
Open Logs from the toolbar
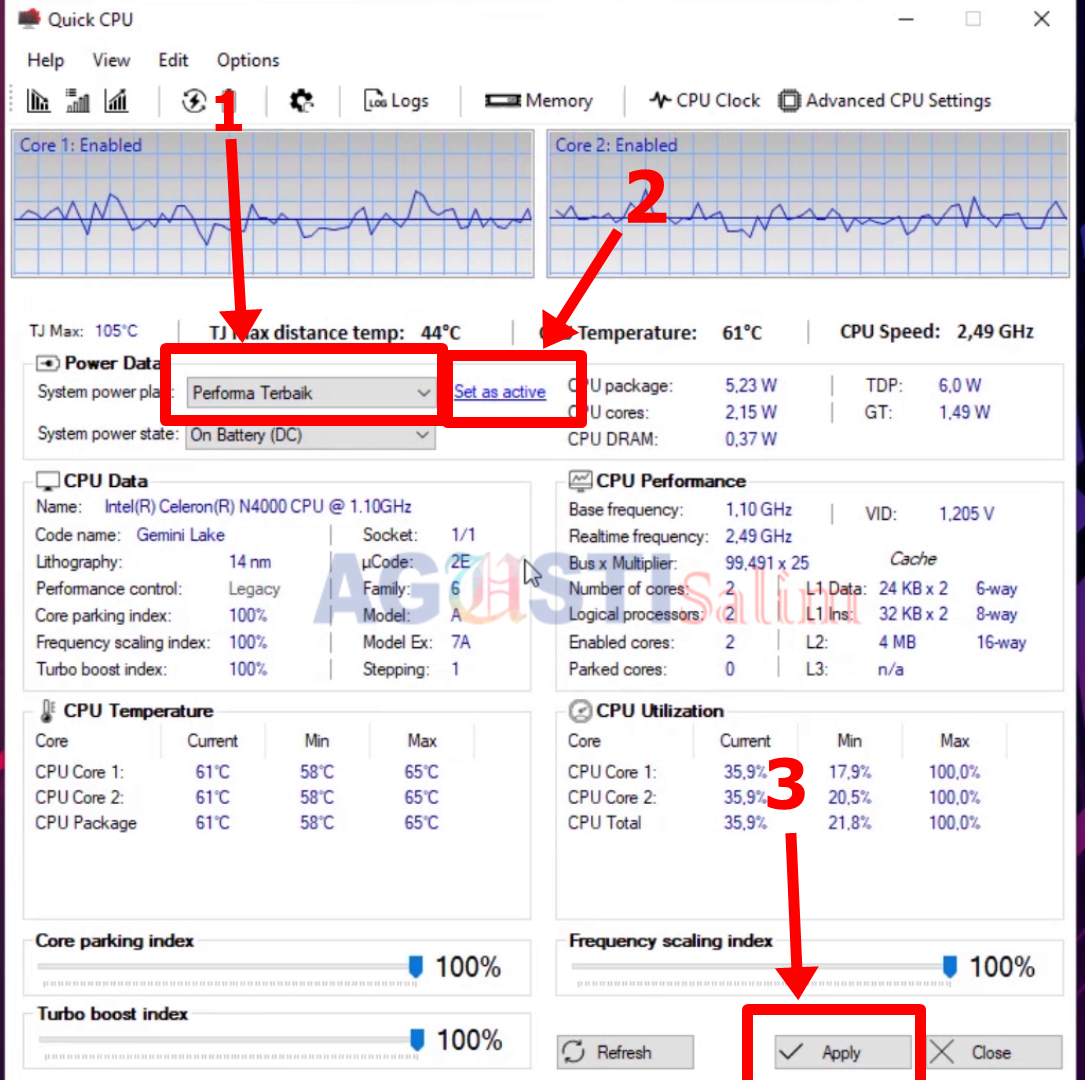click(x=396, y=101)
